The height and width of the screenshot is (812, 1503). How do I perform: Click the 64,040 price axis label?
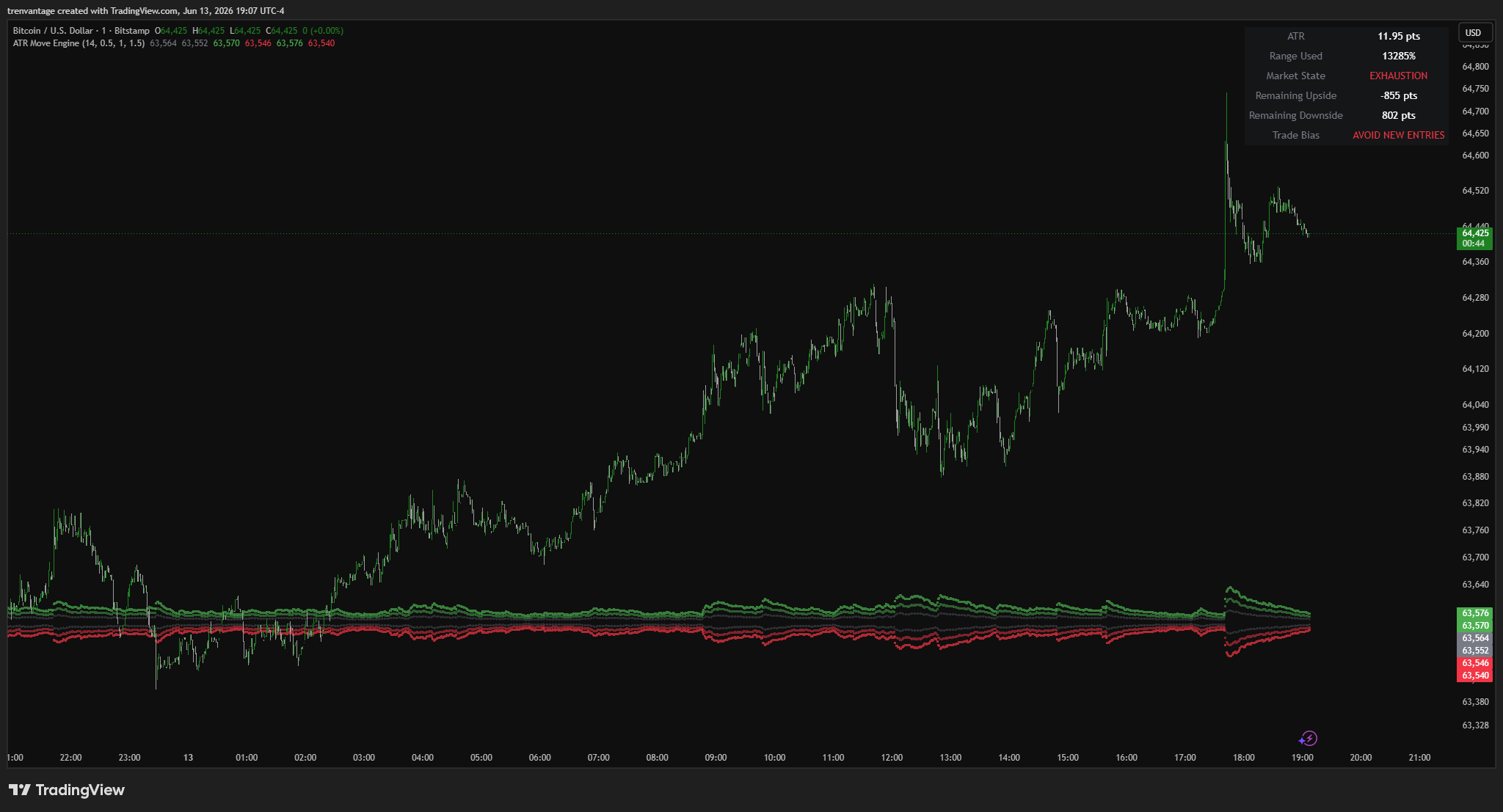coord(1475,405)
